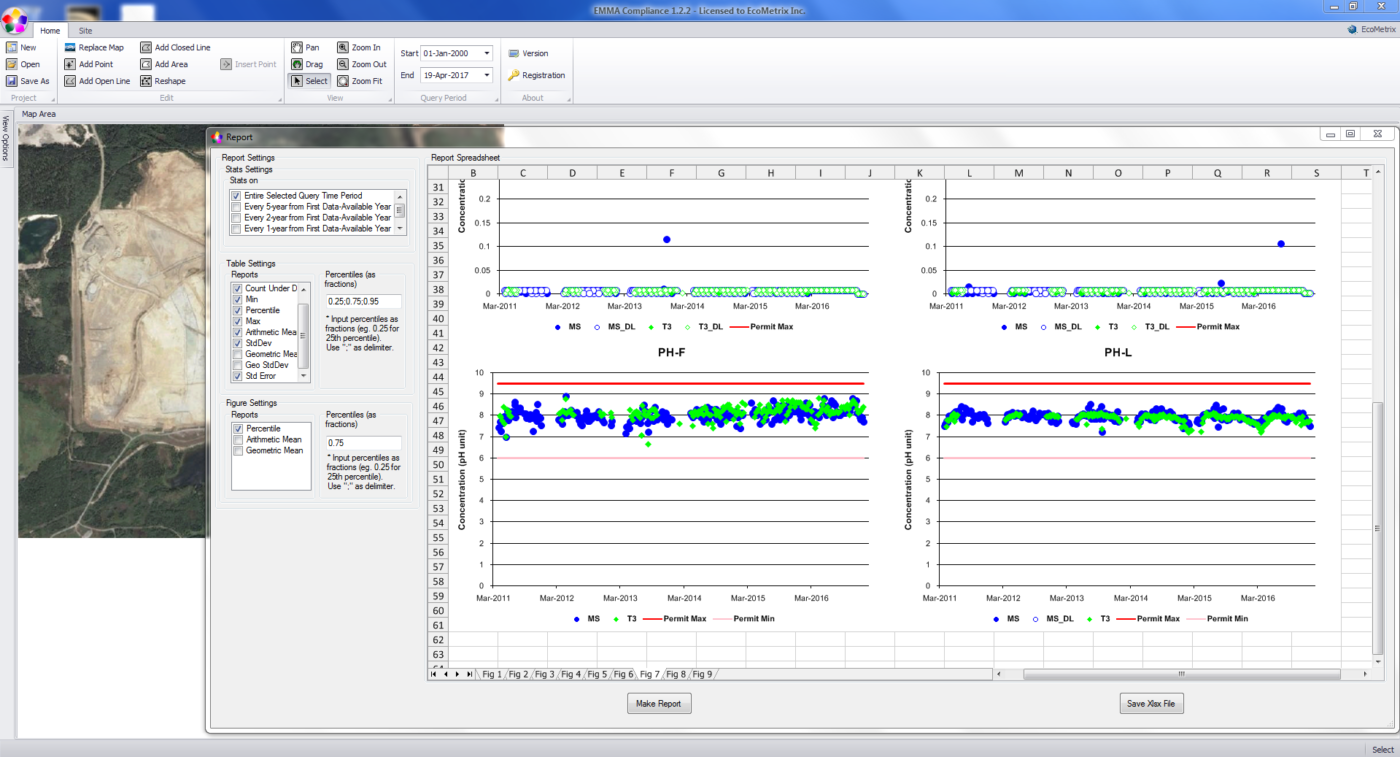Expand the Query Period group launcher
Viewport: 1400px width, 757px height.
click(495, 98)
